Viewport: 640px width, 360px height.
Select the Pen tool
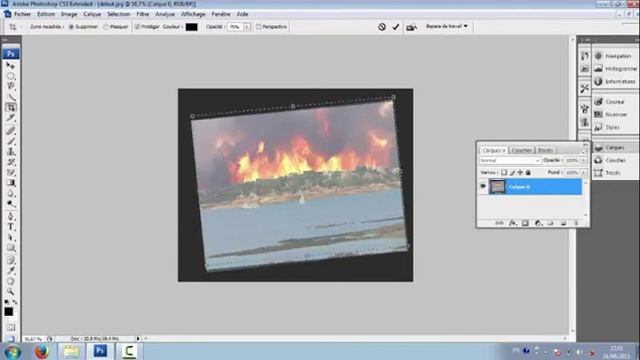11,216
